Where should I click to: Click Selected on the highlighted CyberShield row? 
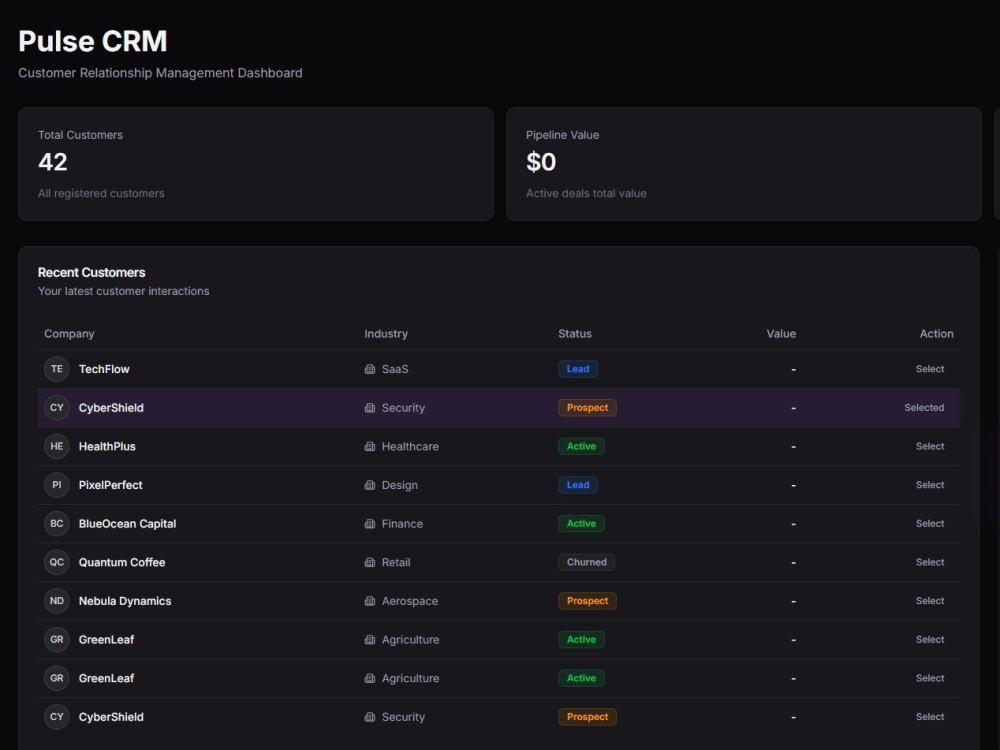924,408
